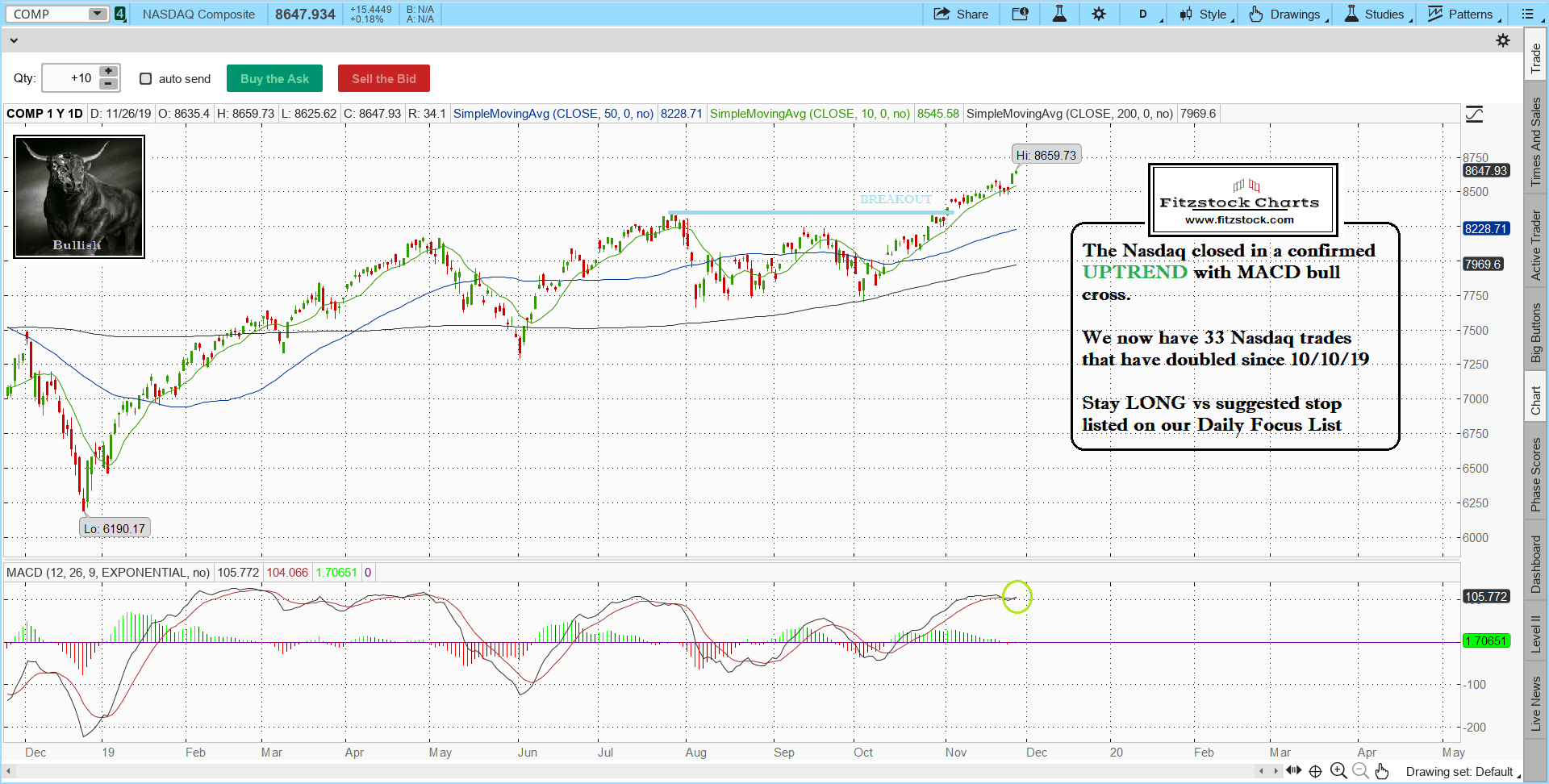1549x784 pixels.
Task: Switch to the Active Trader side tab
Action: pos(1536,245)
